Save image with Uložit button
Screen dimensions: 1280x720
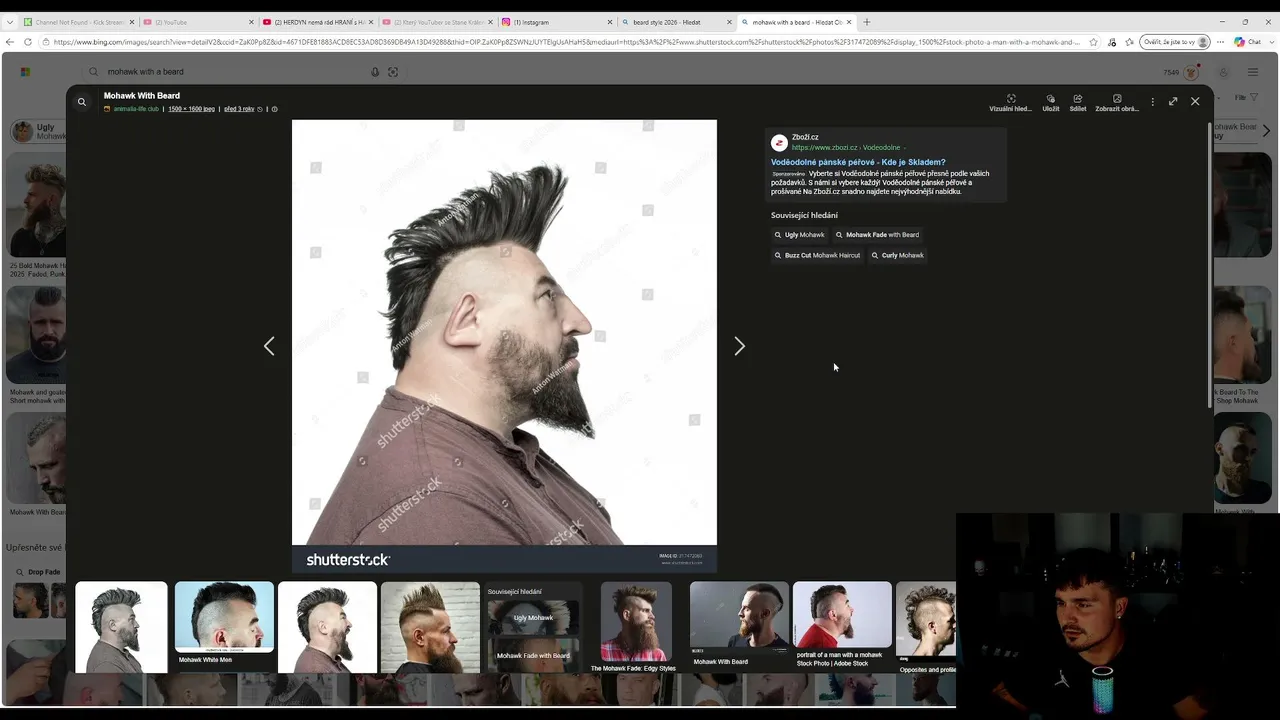click(x=1050, y=103)
